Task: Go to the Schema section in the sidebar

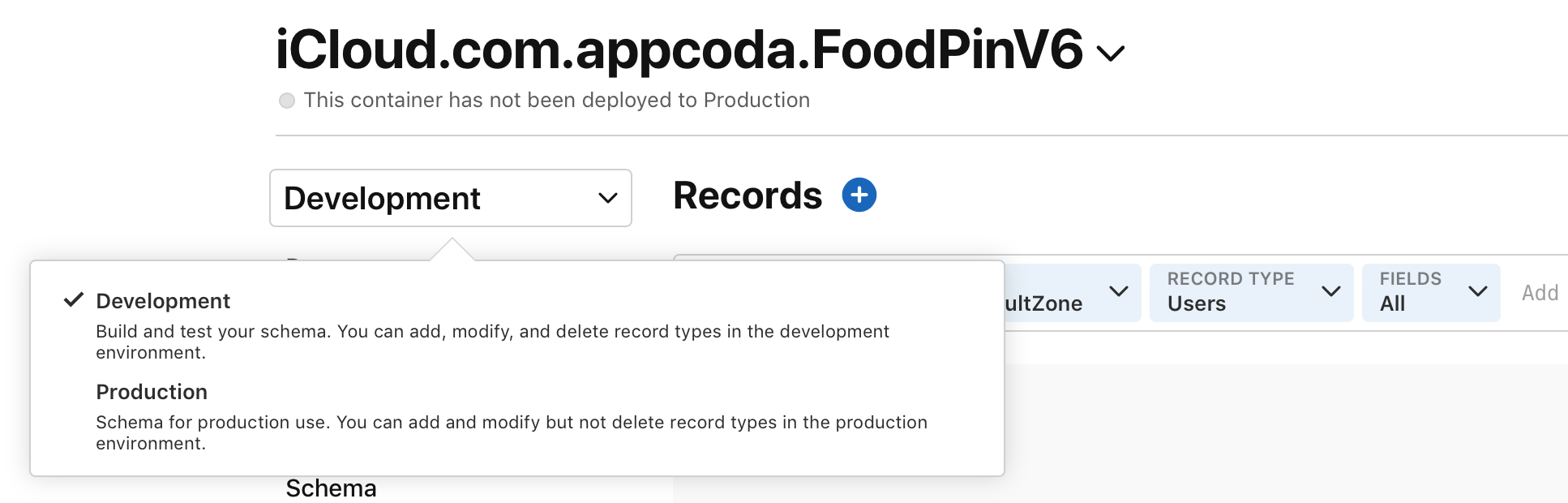Action: (x=331, y=488)
